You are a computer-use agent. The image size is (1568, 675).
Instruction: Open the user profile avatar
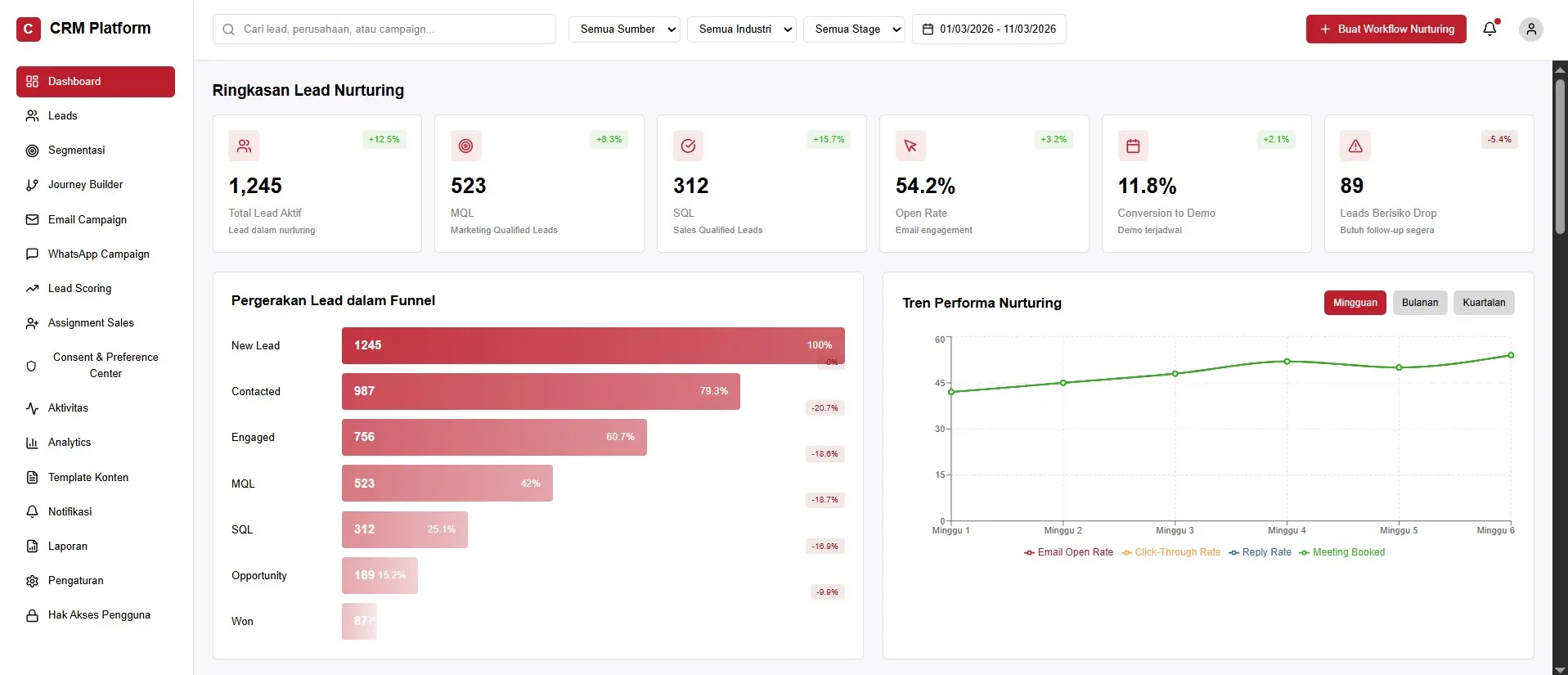point(1530,29)
